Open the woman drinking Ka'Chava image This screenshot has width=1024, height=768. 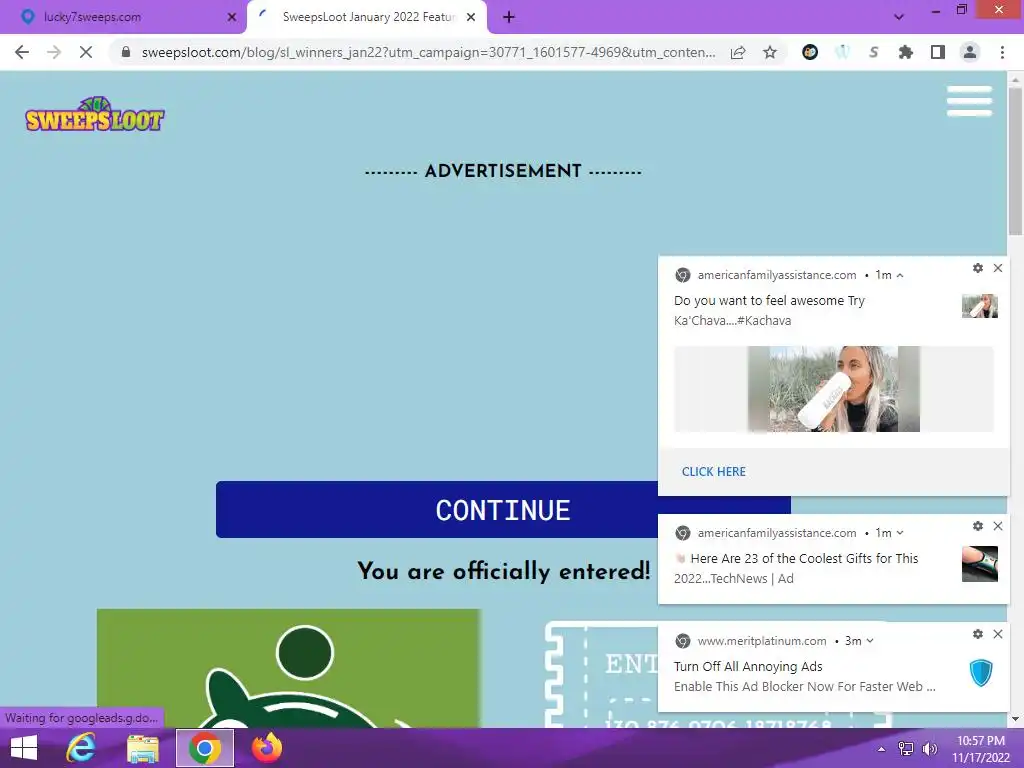[x=833, y=389]
